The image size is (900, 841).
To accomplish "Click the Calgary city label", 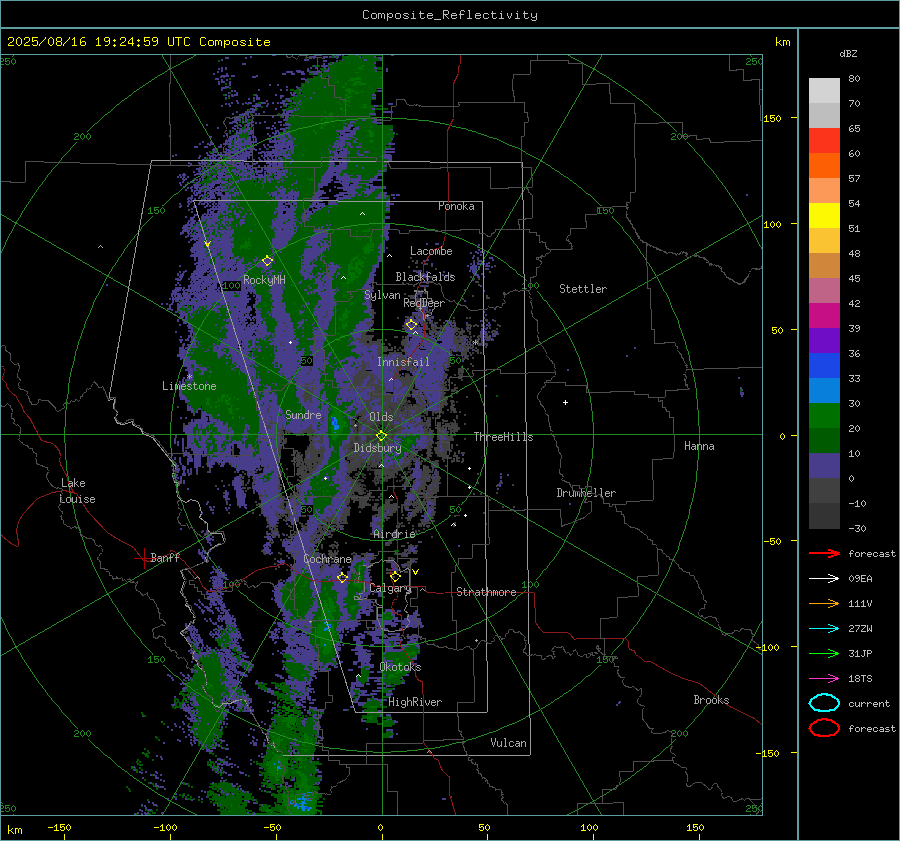I will point(390,588).
